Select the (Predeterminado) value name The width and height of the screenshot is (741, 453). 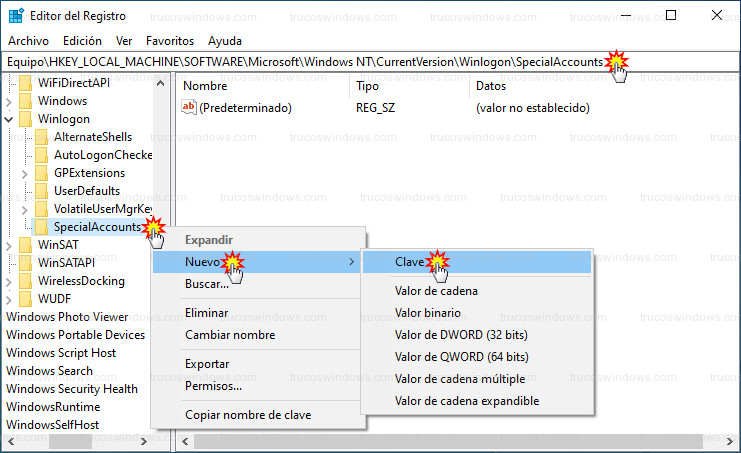(245, 108)
